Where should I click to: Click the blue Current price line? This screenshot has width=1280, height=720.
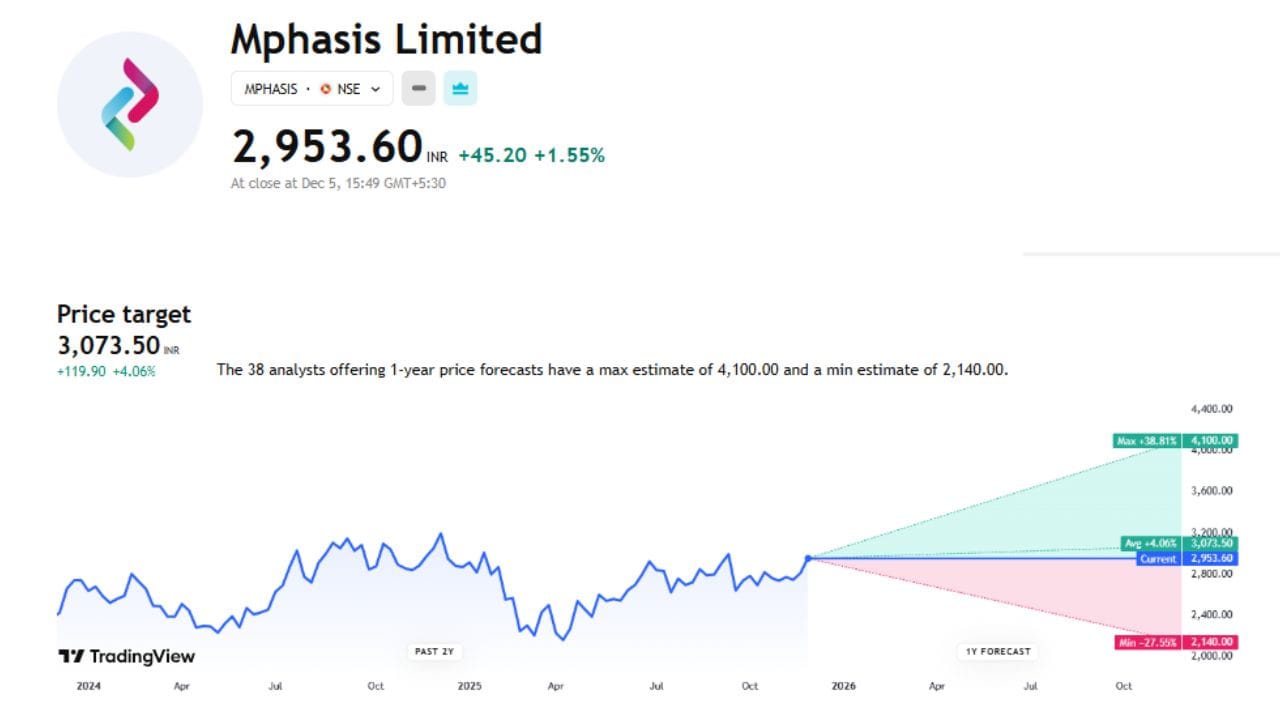click(x=950, y=558)
